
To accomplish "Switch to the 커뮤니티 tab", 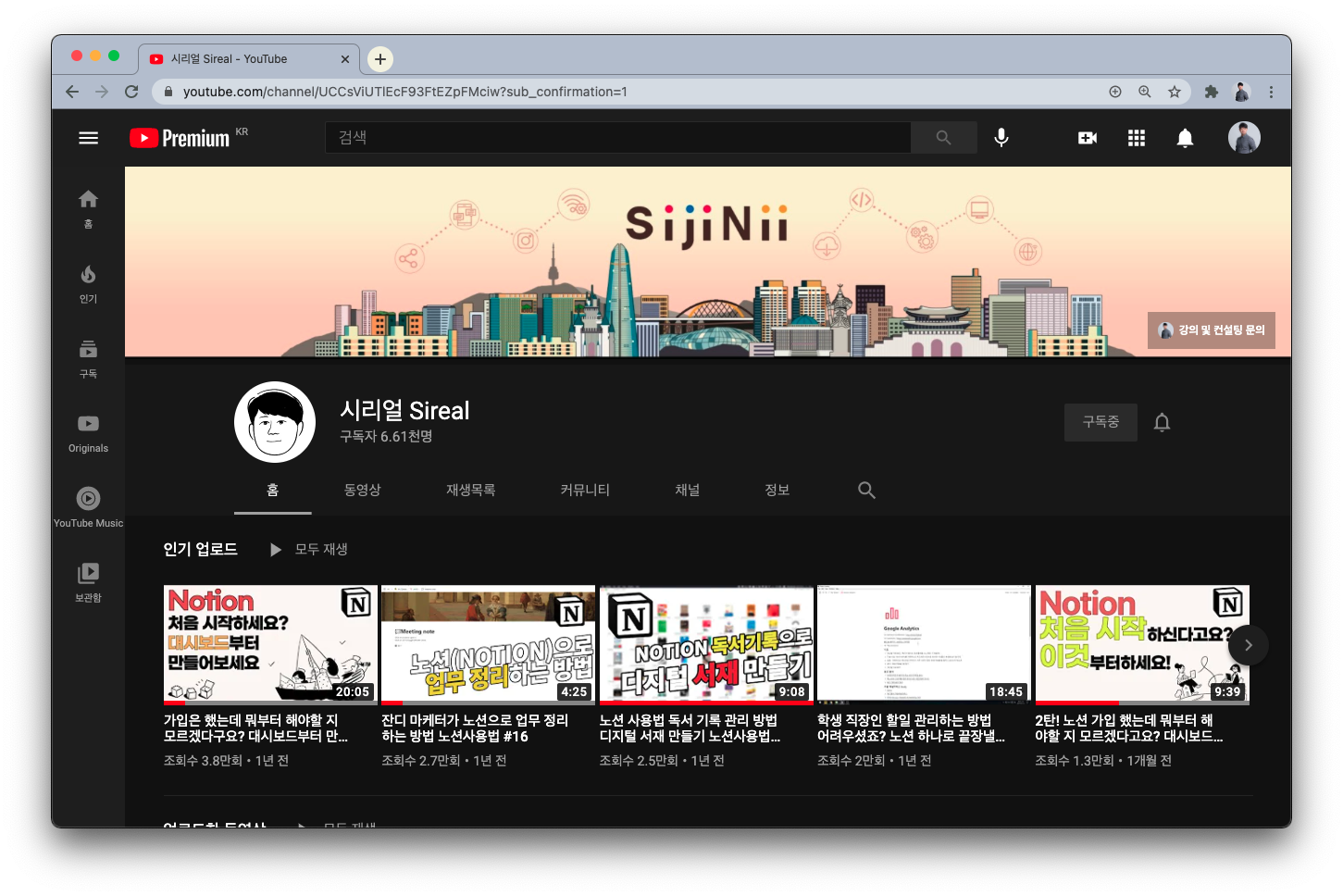I will tap(585, 491).
